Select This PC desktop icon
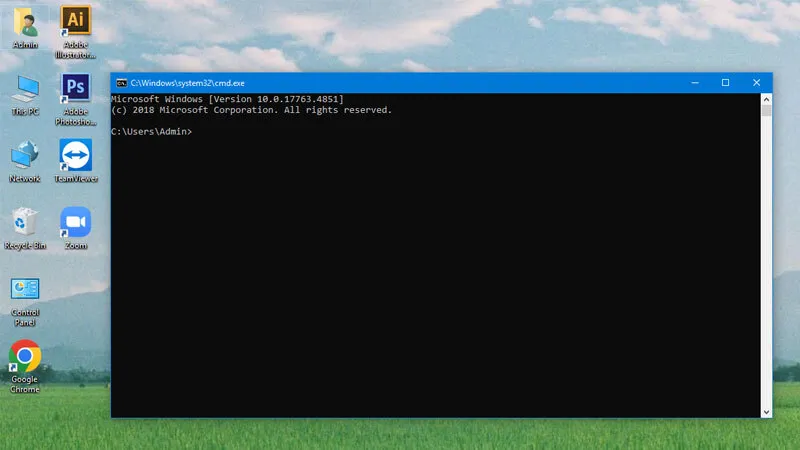Image resolution: width=800 pixels, height=450 pixels. (25, 95)
